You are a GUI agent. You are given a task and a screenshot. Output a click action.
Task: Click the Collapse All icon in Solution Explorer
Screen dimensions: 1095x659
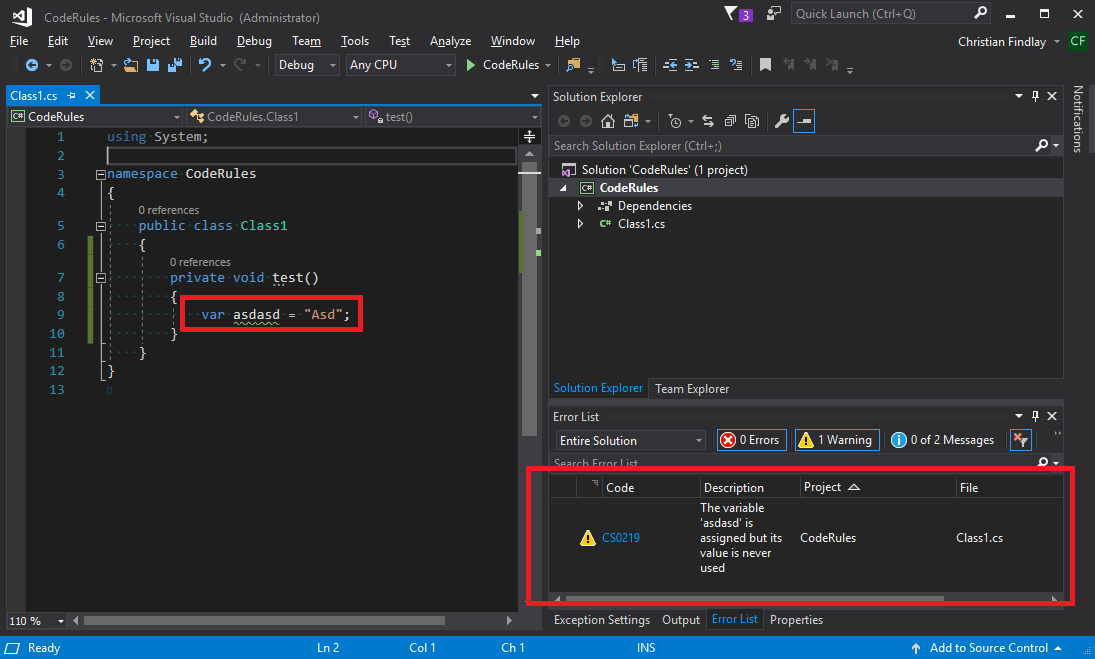[x=730, y=121]
